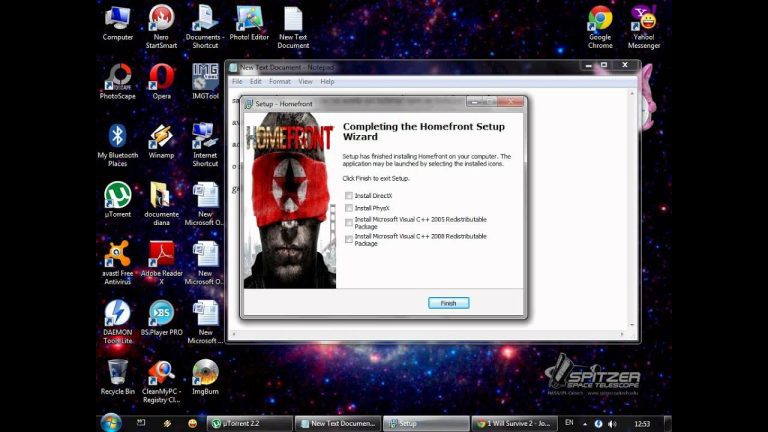
Task: Select New Text Document desktop icon
Action: pyautogui.click(x=293, y=27)
